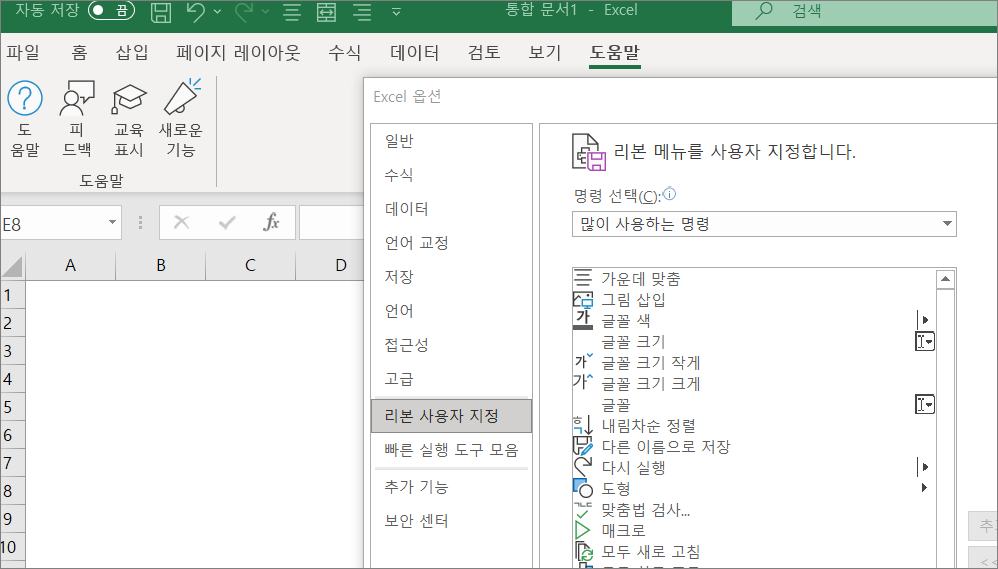Viewport: 998px width, 569px height.
Task: Click the Save floppy disk icon
Action: (161, 11)
